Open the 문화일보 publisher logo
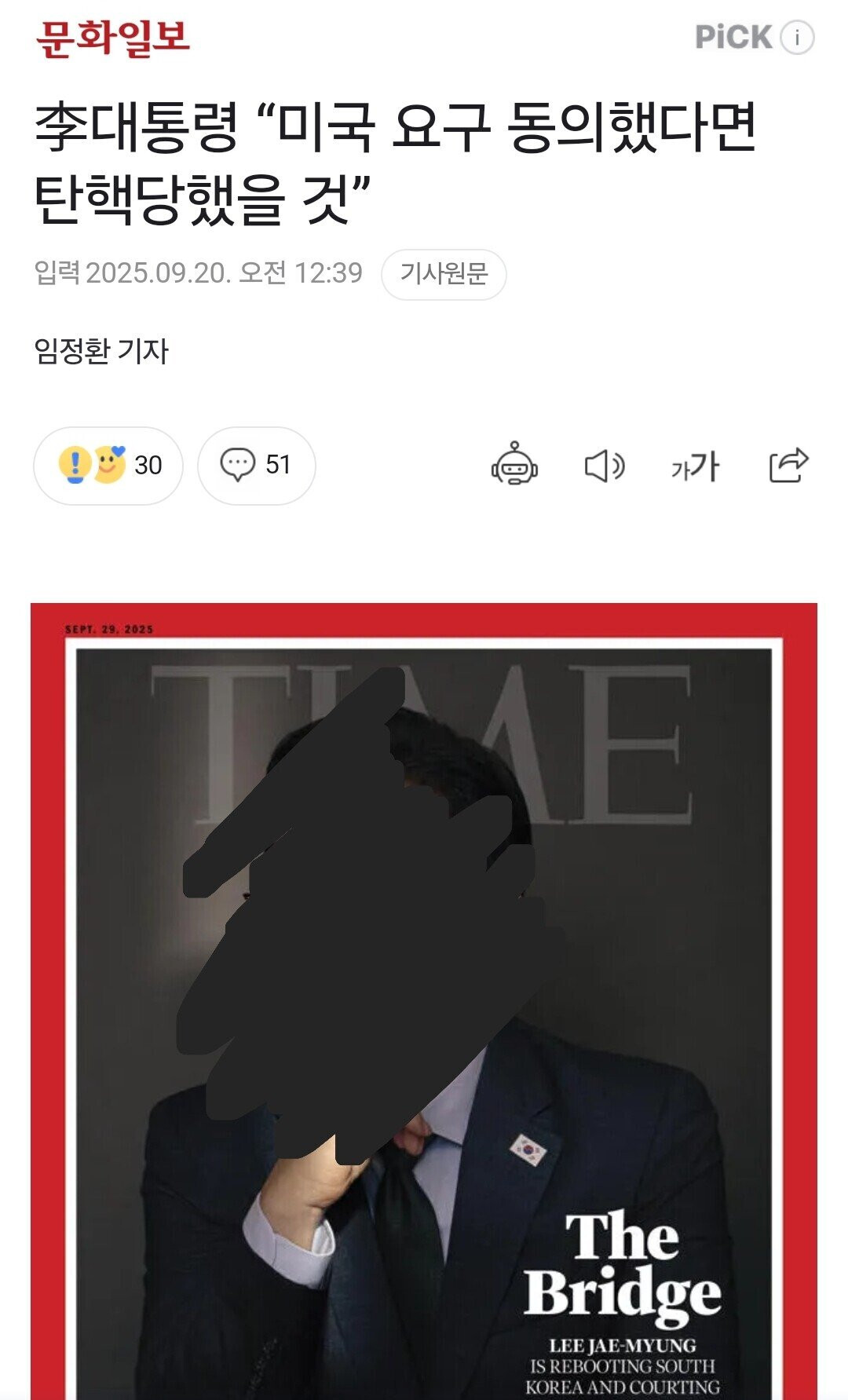 tap(113, 38)
